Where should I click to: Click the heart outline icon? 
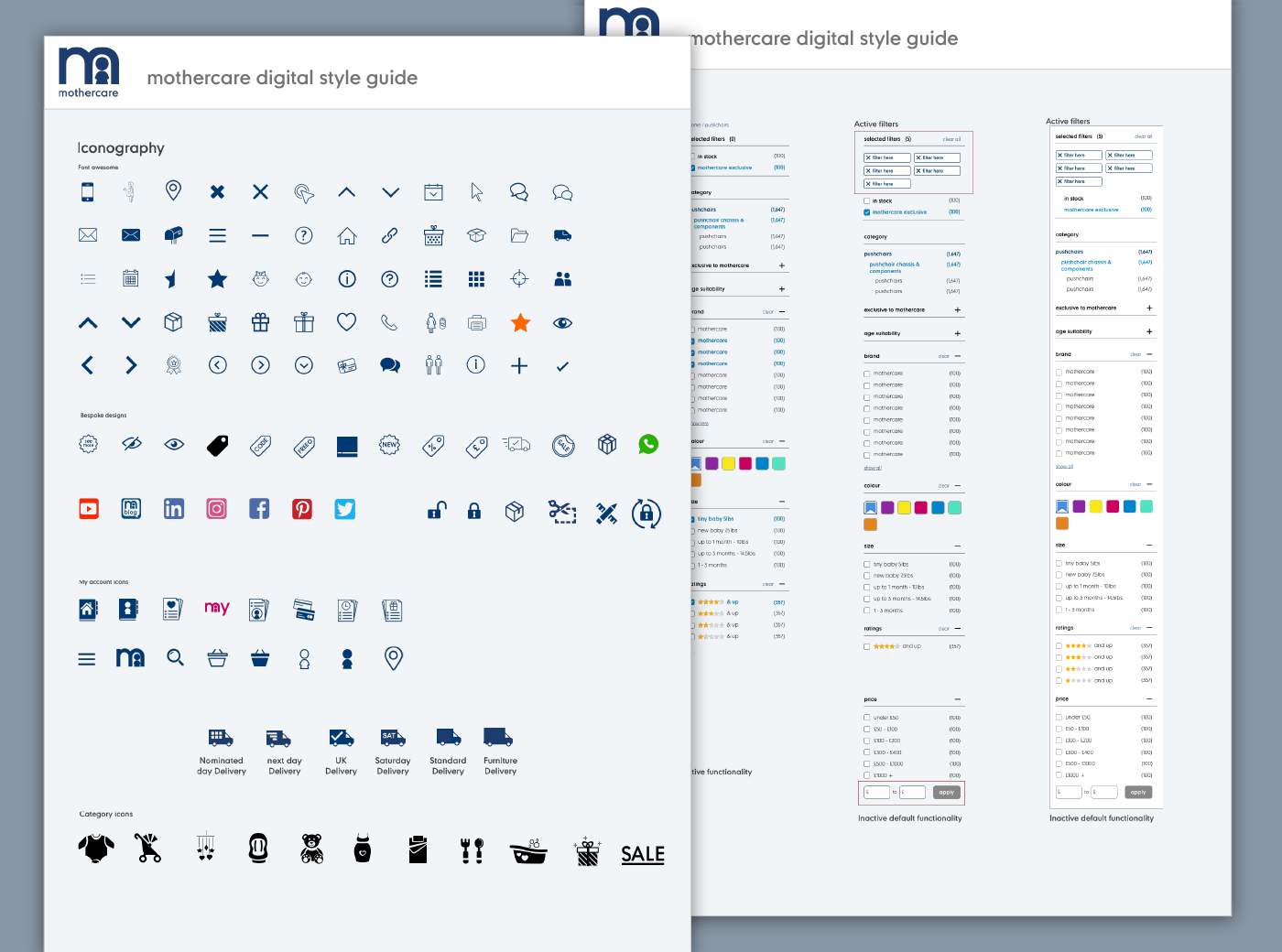click(x=346, y=321)
